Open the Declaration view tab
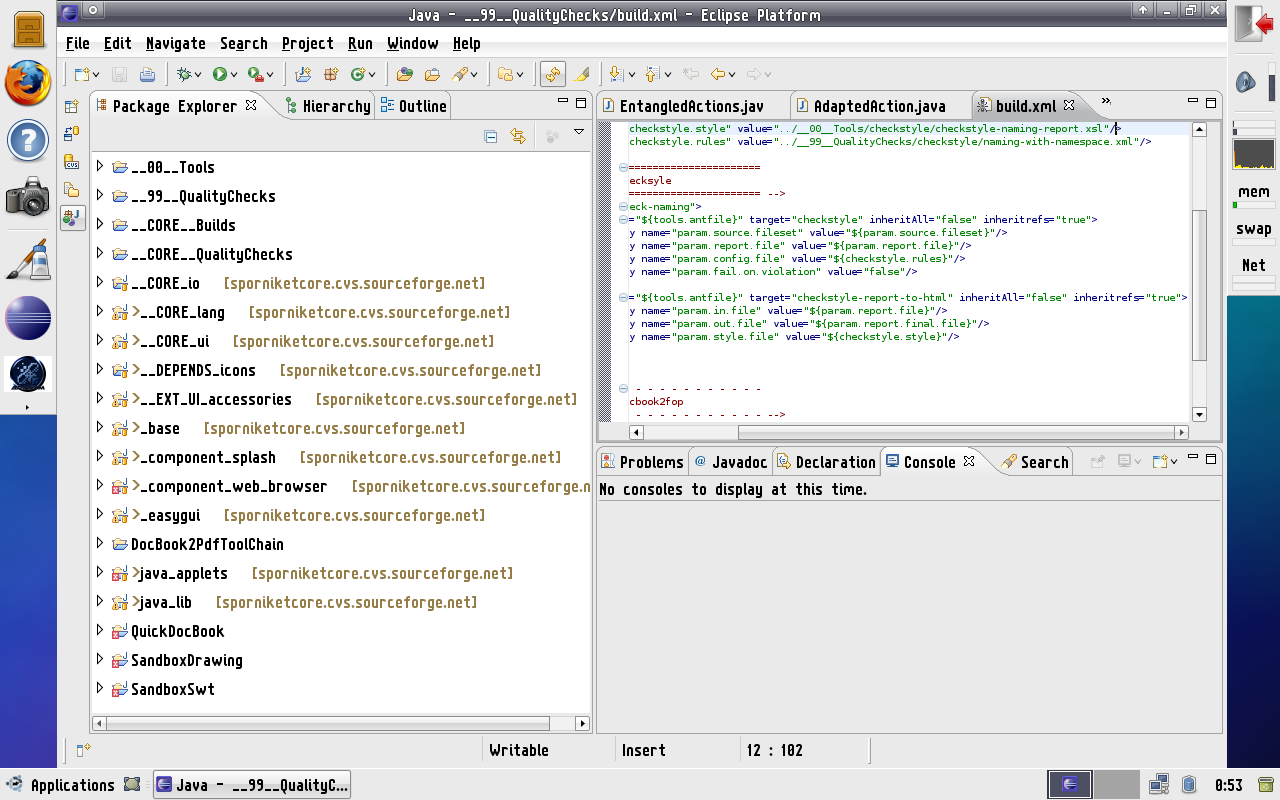 click(x=826, y=462)
